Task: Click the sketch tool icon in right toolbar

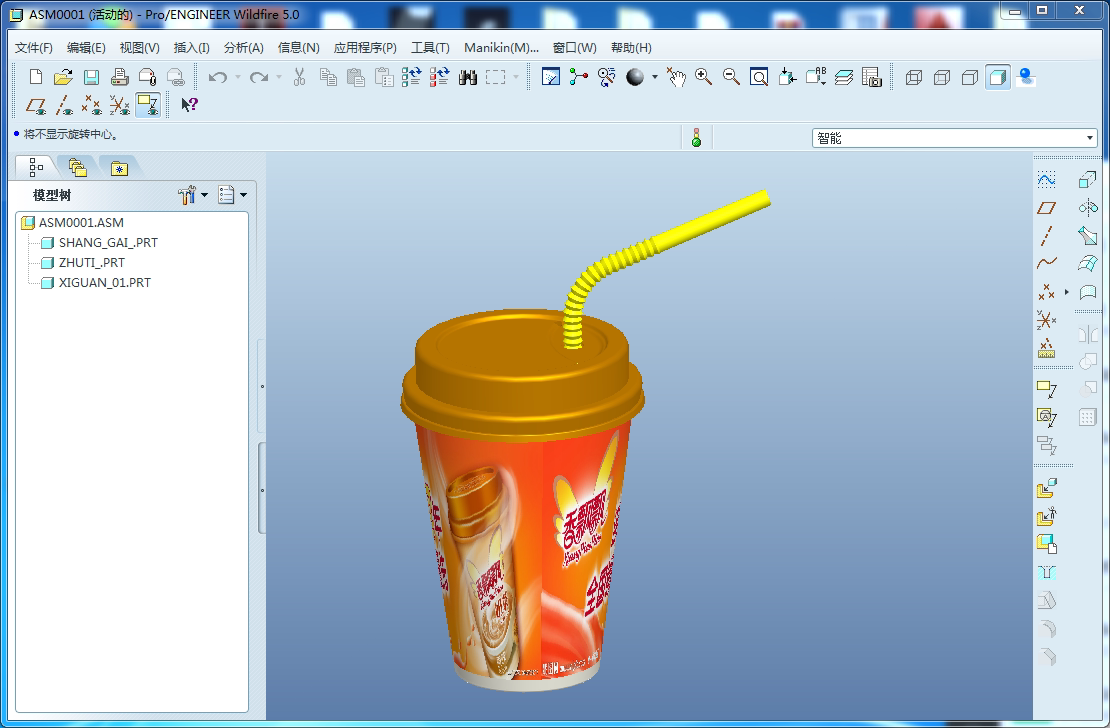Action: 1046,179
